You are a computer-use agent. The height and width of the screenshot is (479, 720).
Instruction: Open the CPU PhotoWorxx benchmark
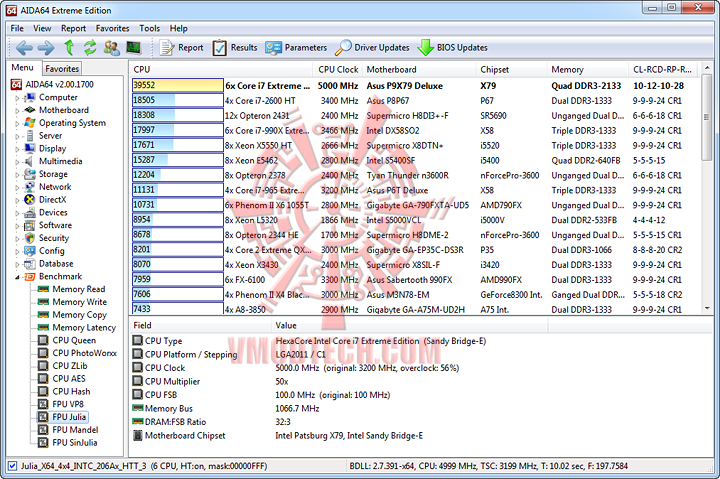coord(84,353)
